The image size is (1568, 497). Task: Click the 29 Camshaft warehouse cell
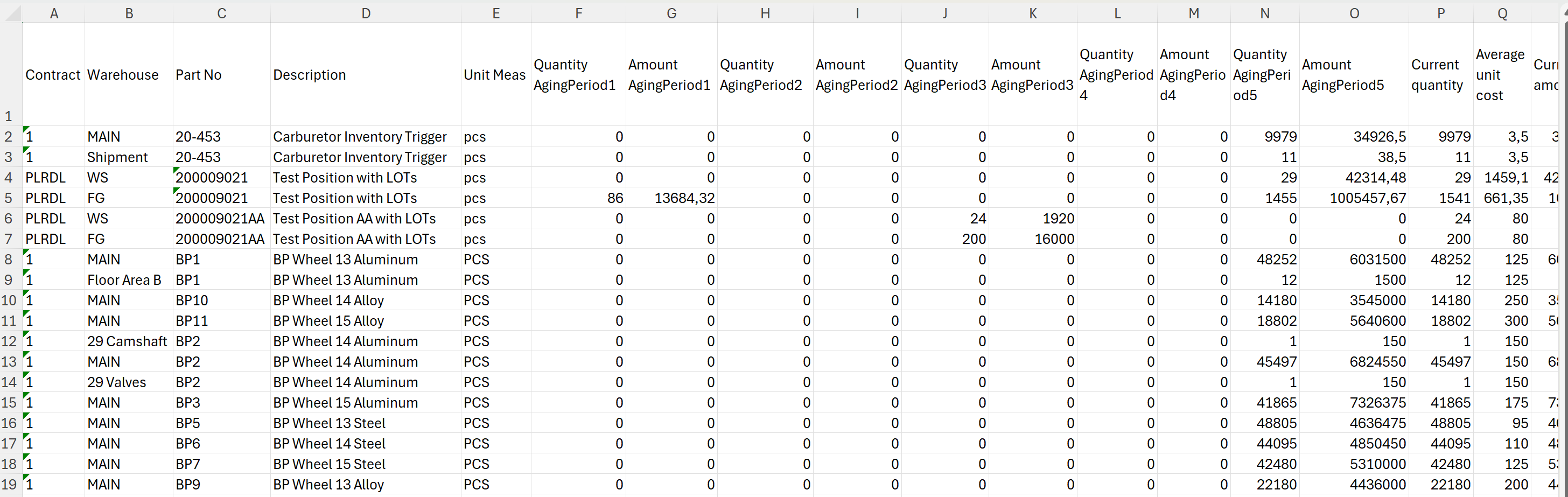(128, 341)
